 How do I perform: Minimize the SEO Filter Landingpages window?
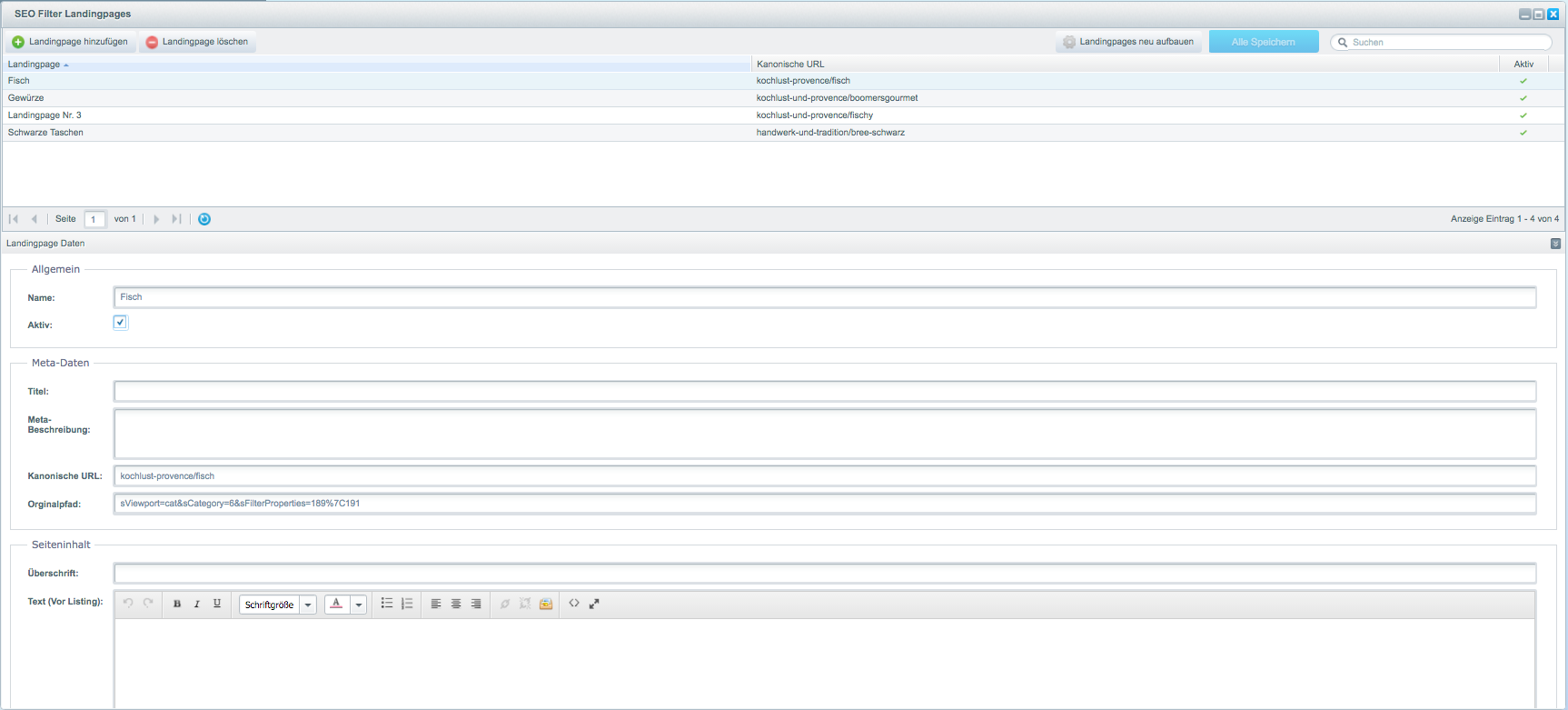[x=1525, y=15]
